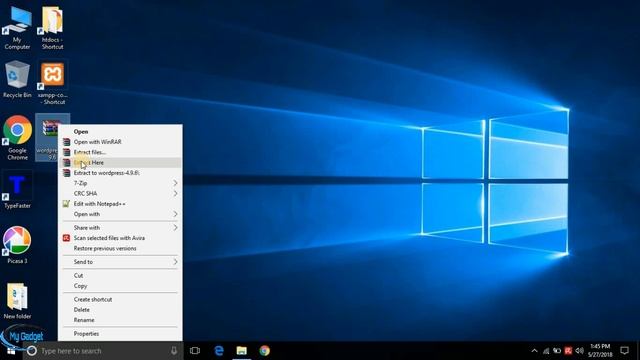Choose Edit with Notepad++
Viewport: 640px width, 360px height.
(x=120, y=203)
